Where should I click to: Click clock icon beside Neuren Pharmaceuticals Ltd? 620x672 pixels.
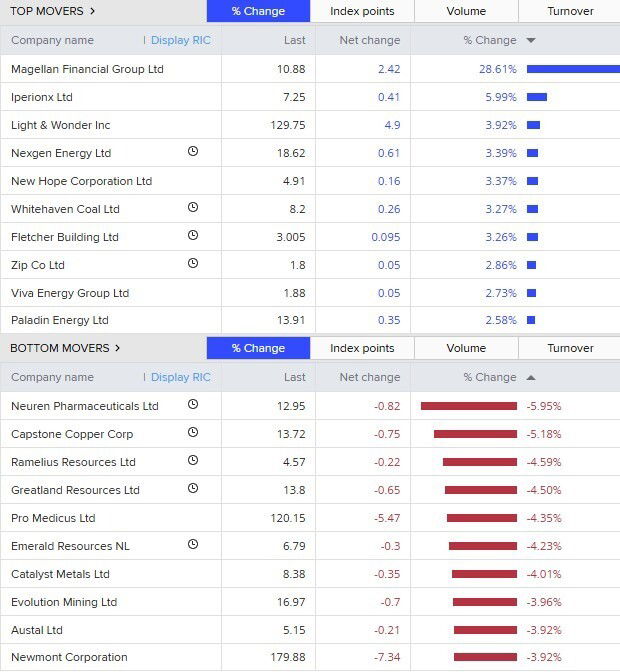pyautogui.click(x=193, y=405)
